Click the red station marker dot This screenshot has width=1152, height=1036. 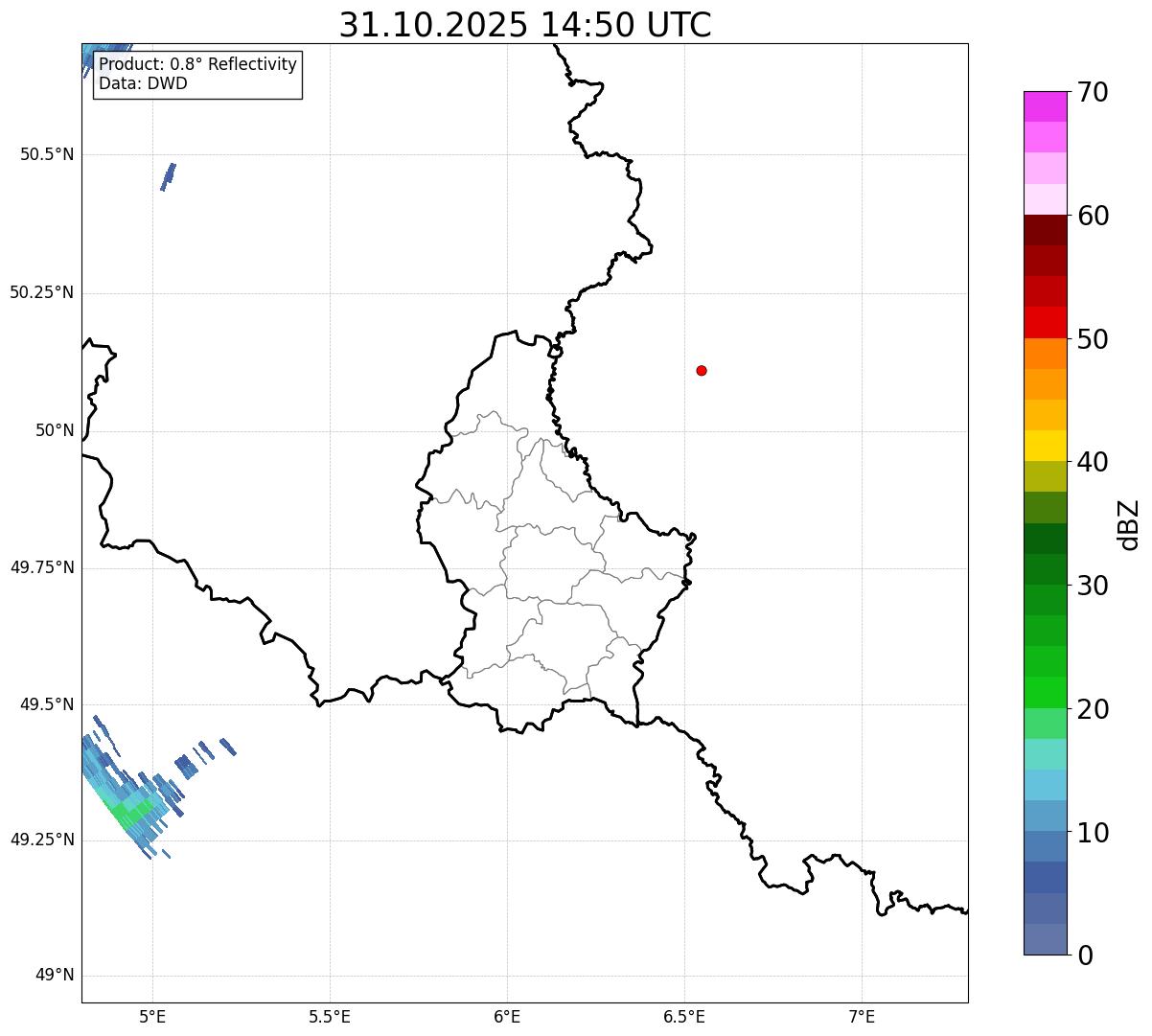pyautogui.click(x=702, y=370)
